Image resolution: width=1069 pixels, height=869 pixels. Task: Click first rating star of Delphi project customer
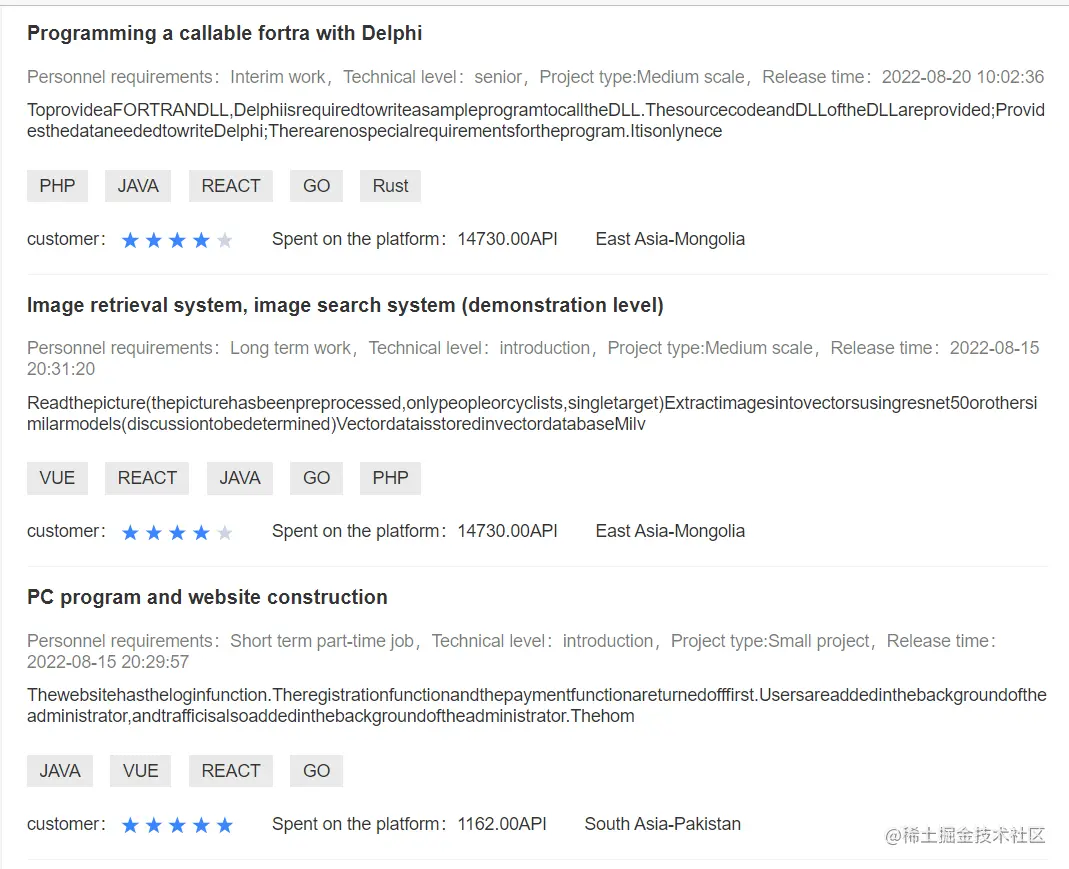pyautogui.click(x=130, y=240)
